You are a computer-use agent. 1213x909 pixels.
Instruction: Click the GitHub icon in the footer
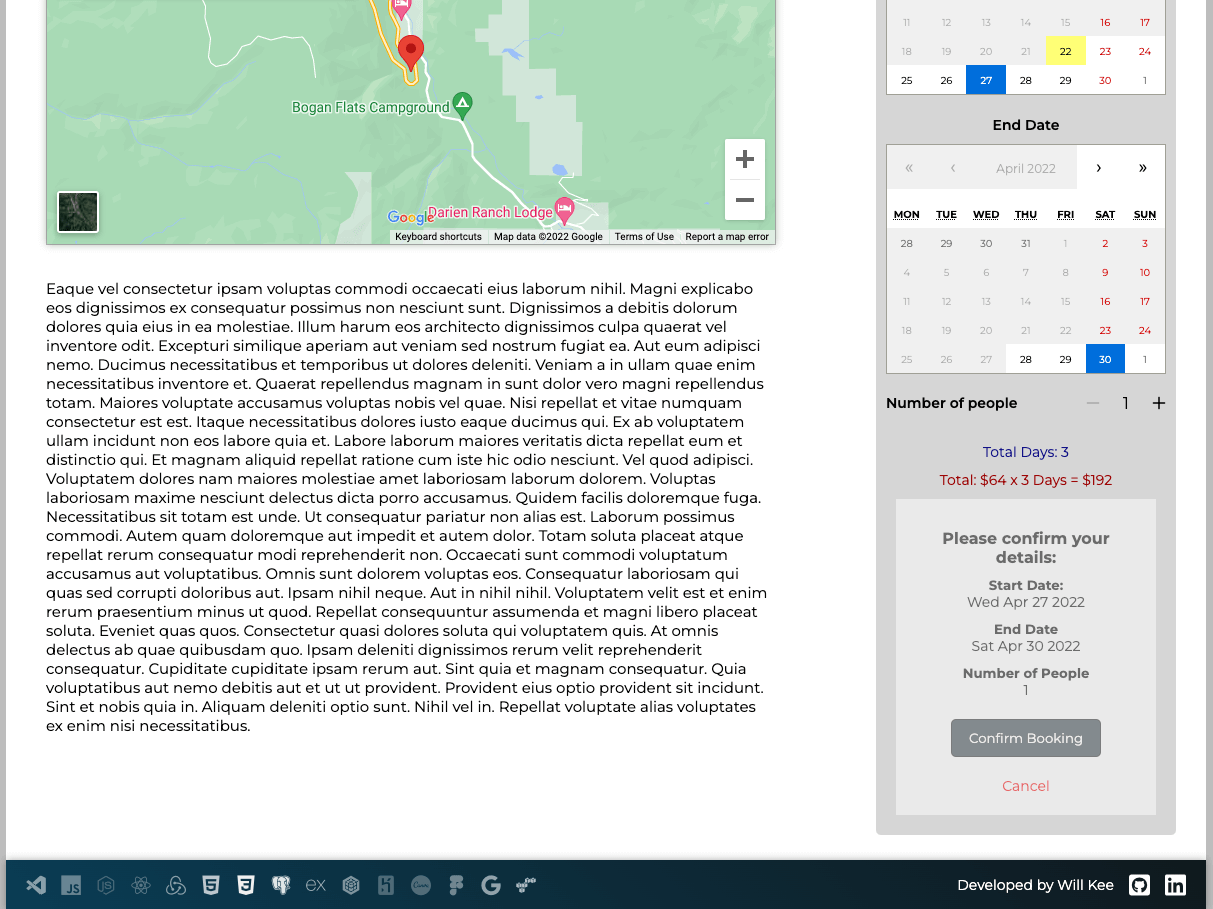tap(1139, 885)
